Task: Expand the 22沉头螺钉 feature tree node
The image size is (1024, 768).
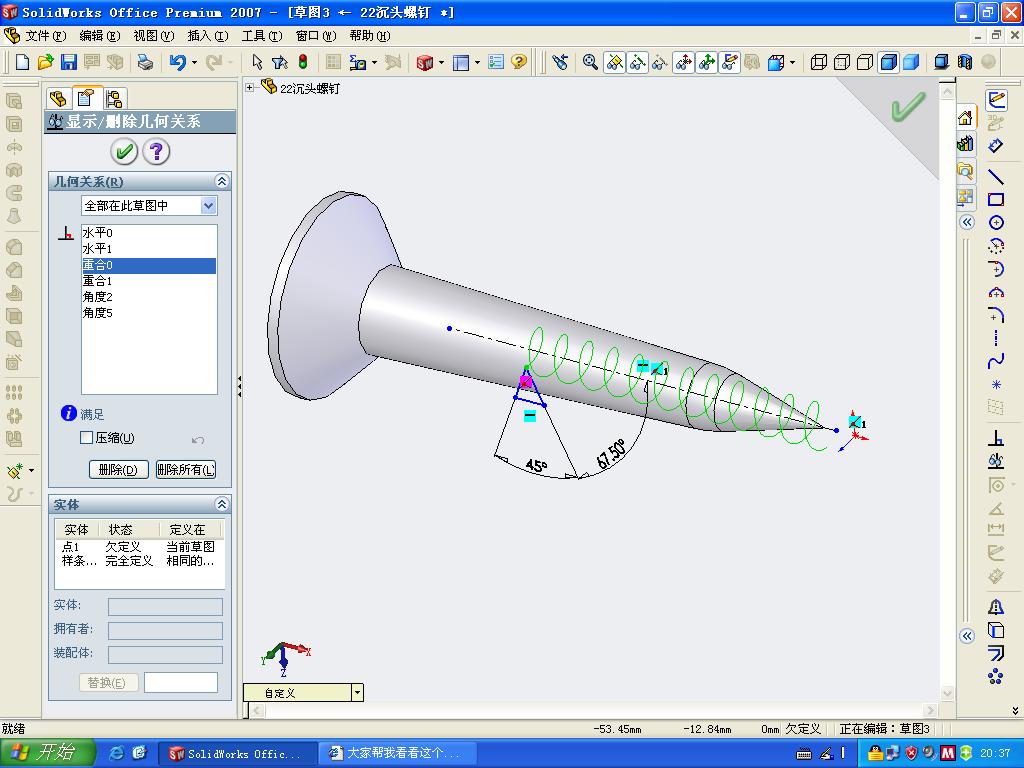Action: [x=249, y=87]
